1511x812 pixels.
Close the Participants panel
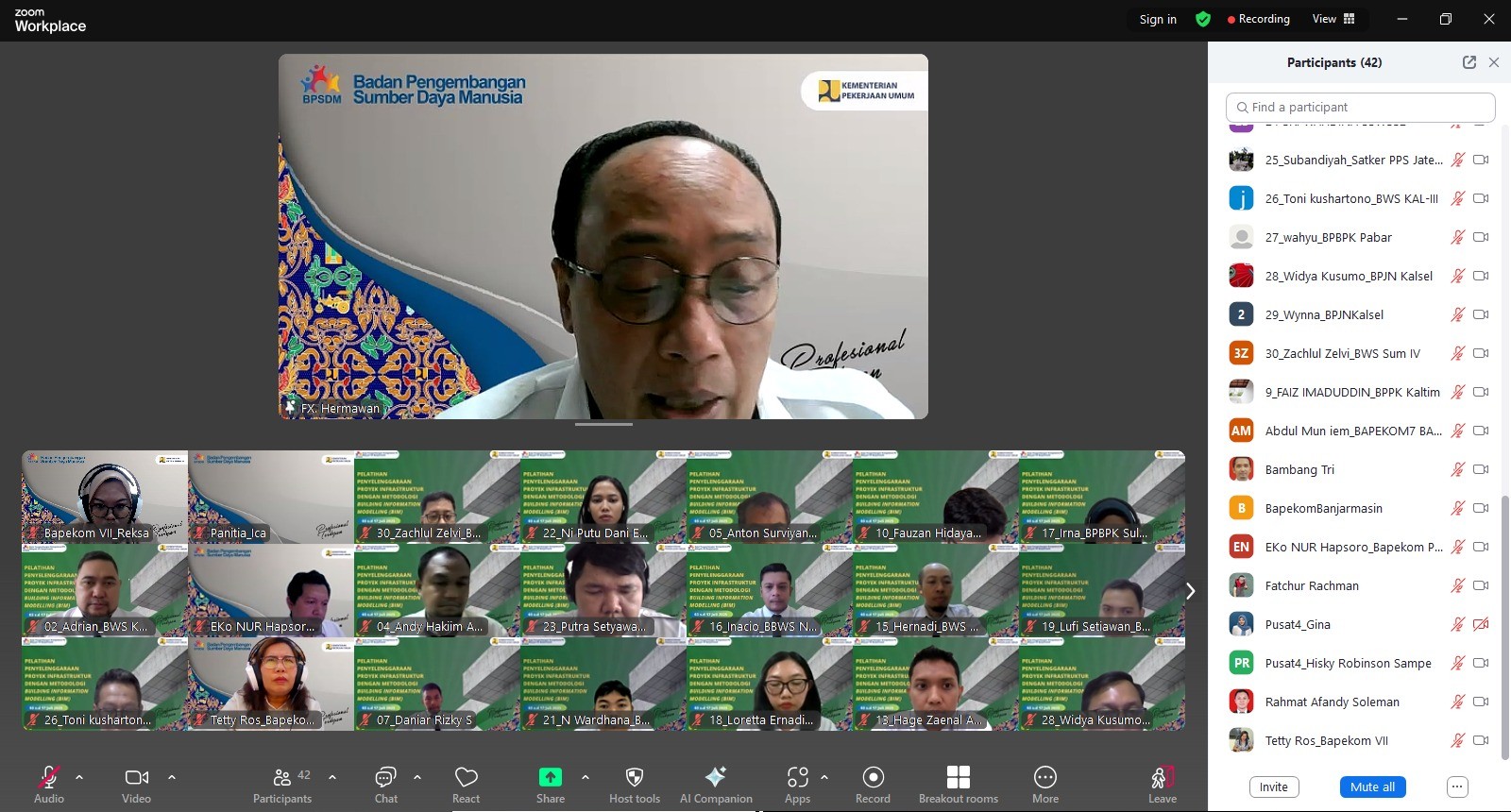pos(1493,62)
